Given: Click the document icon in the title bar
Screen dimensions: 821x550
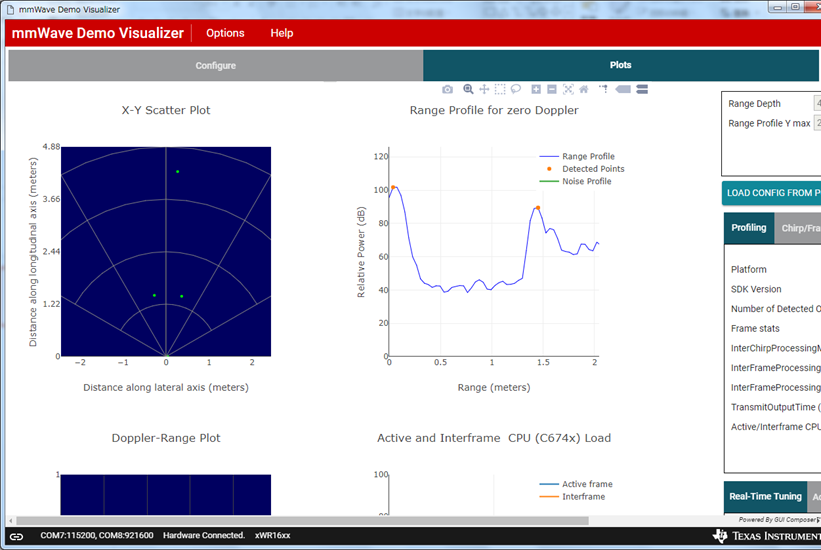Looking at the screenshot, I should click(10, 9).
